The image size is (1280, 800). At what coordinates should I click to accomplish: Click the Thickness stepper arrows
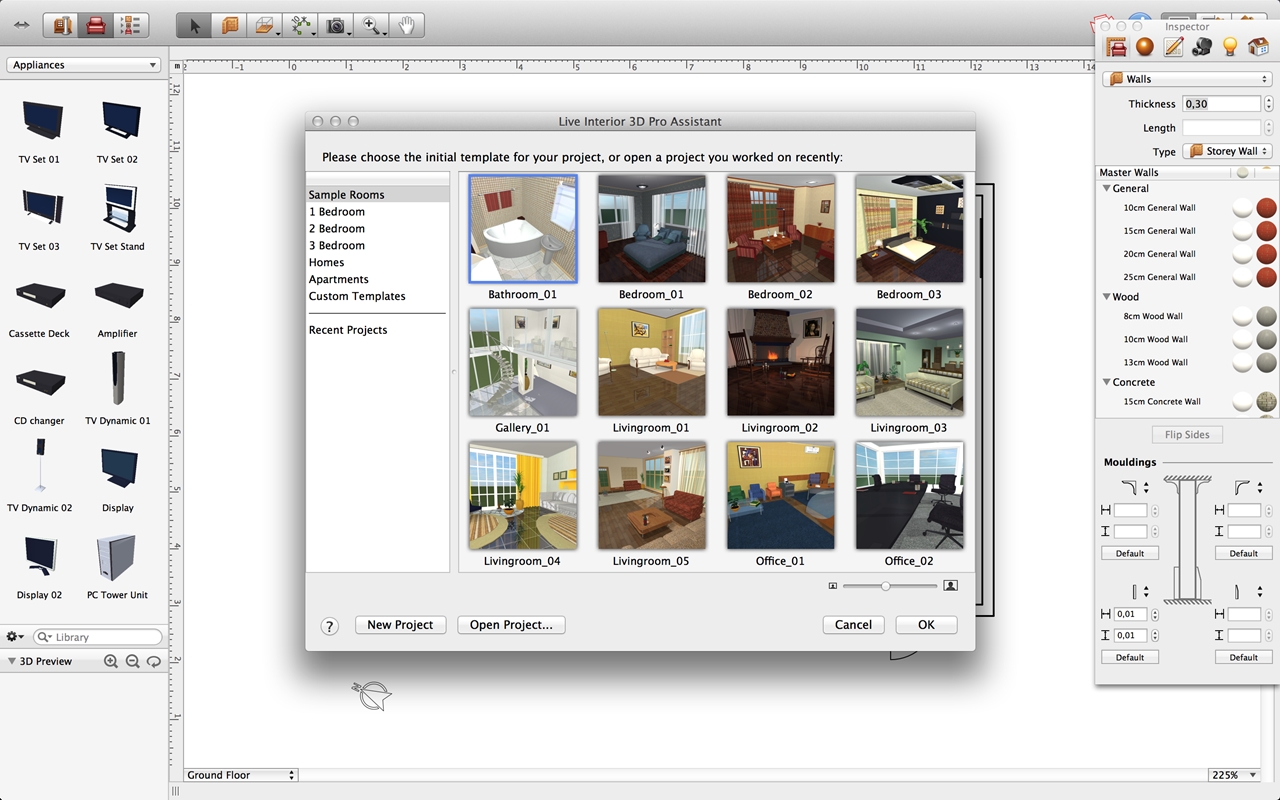coord(1268,103)
